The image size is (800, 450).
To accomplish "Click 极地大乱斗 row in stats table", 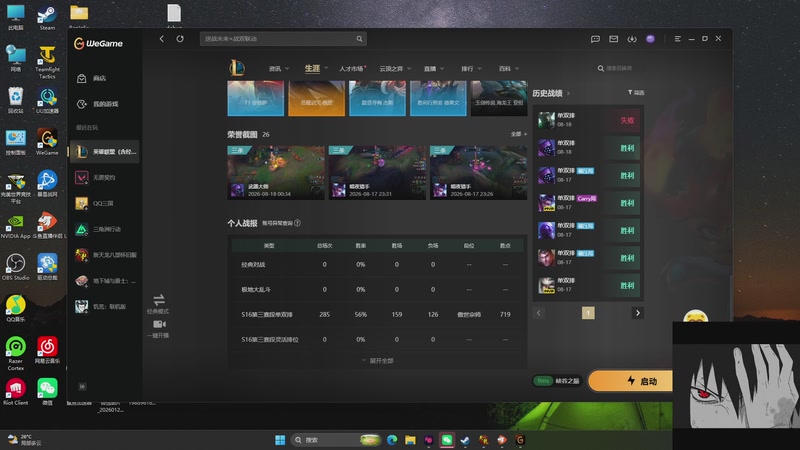I will (x=377, y=289).
